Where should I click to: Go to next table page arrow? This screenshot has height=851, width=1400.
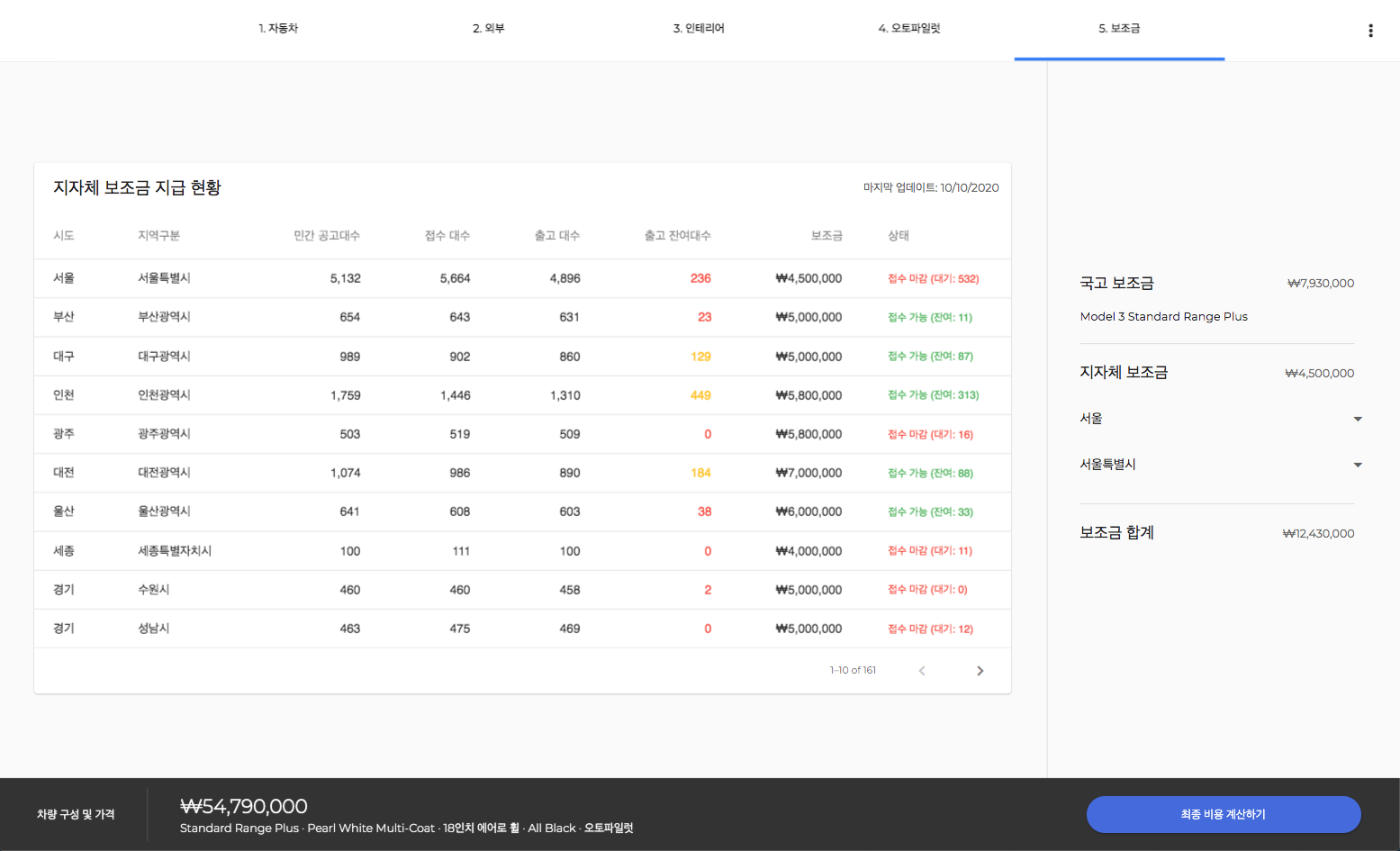(x=980, y=671)
